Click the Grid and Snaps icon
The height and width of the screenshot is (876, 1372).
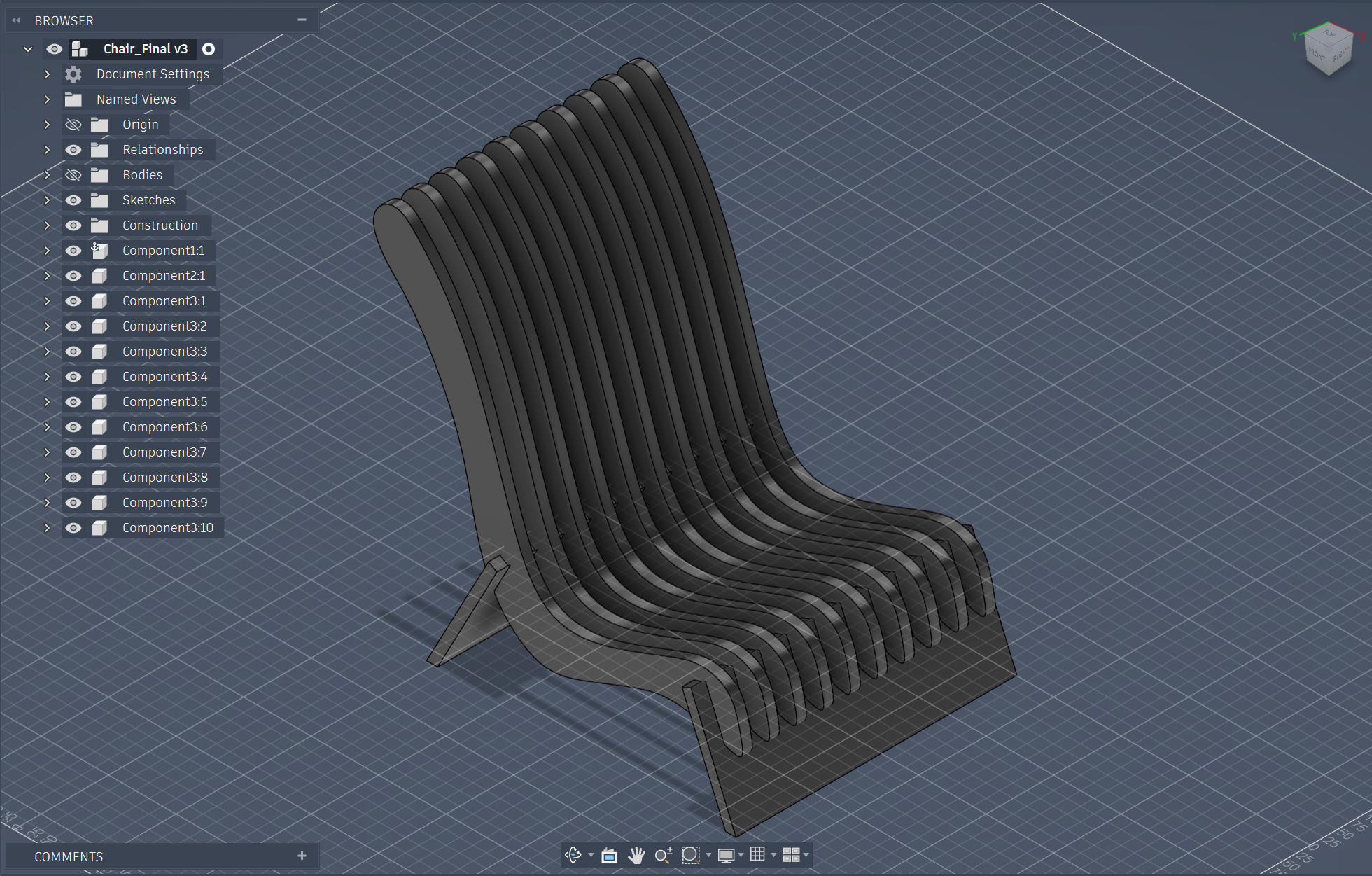757,854
